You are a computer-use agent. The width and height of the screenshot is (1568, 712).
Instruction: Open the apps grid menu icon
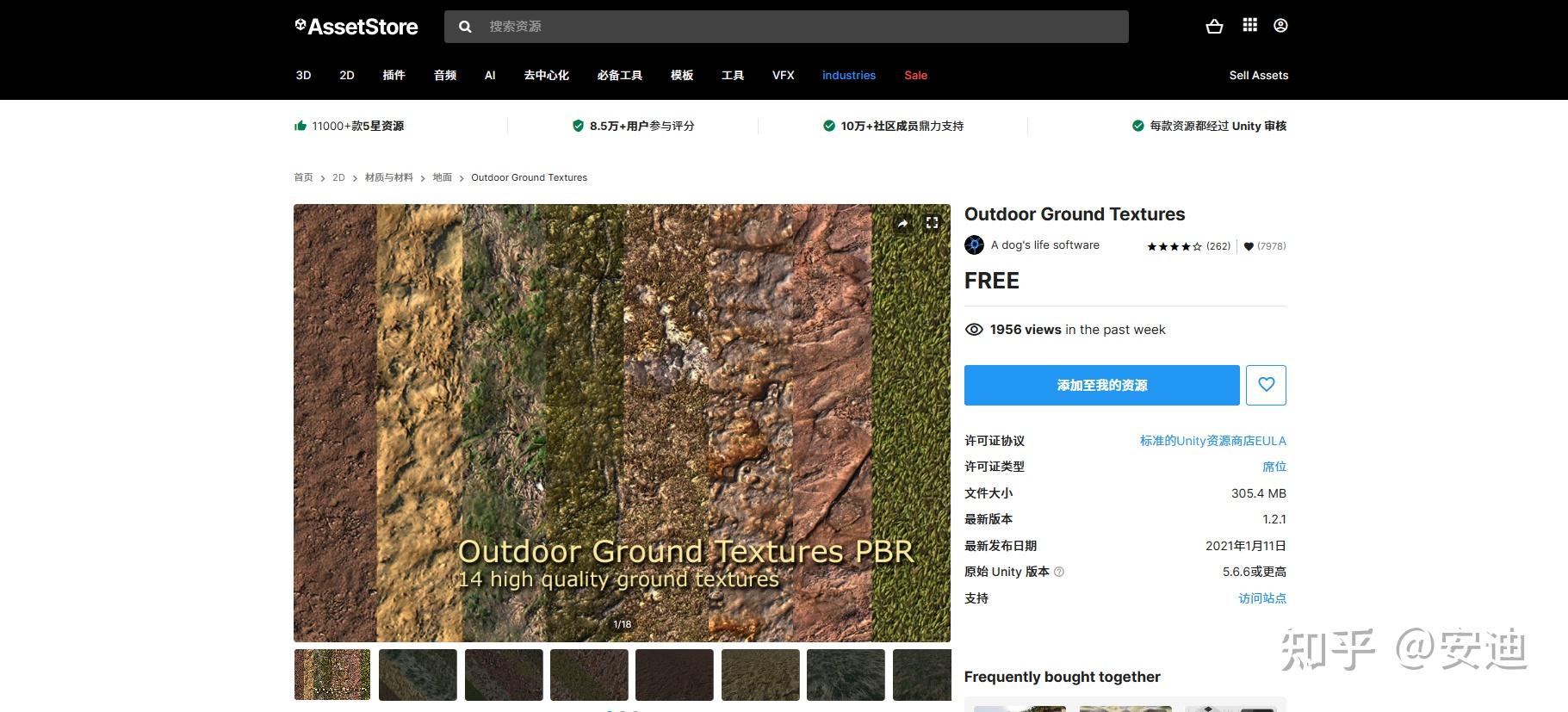[1249, 26]
